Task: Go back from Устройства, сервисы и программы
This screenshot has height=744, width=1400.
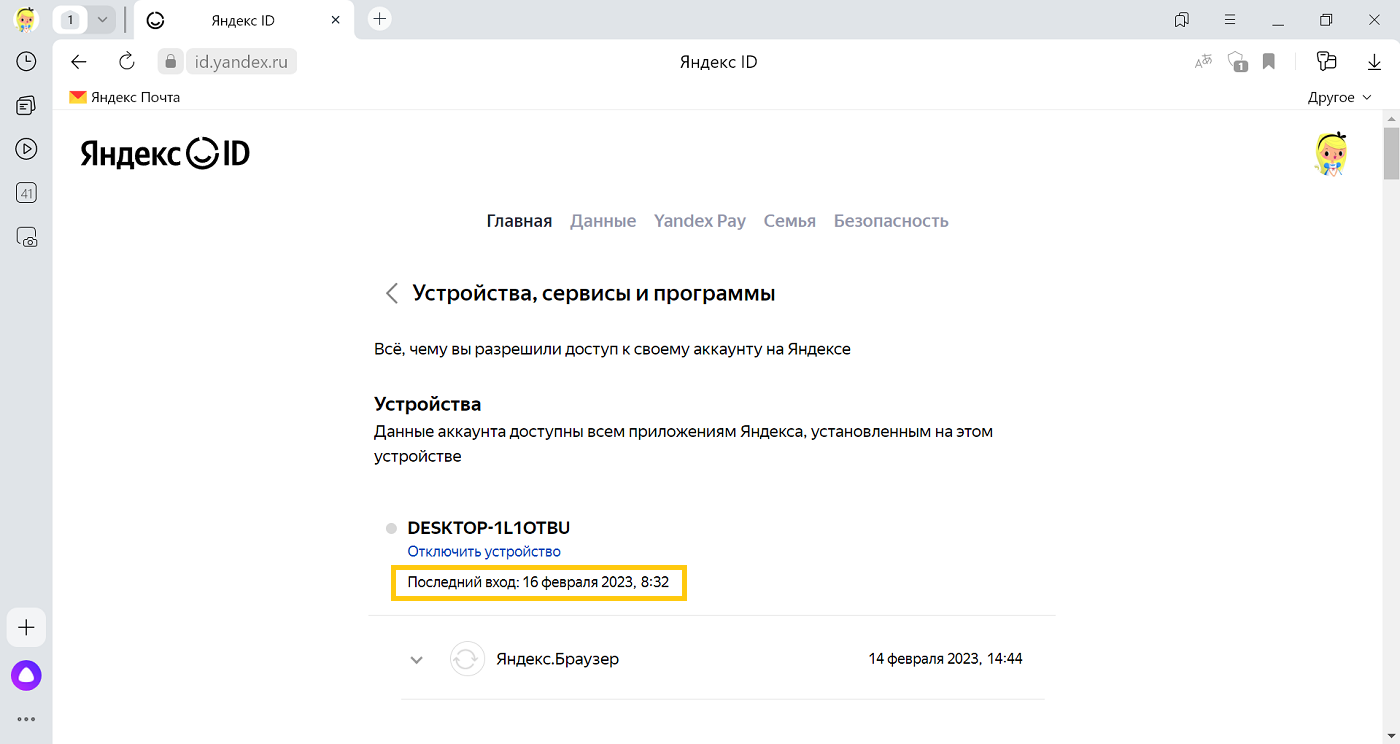Action: [392, 293]
